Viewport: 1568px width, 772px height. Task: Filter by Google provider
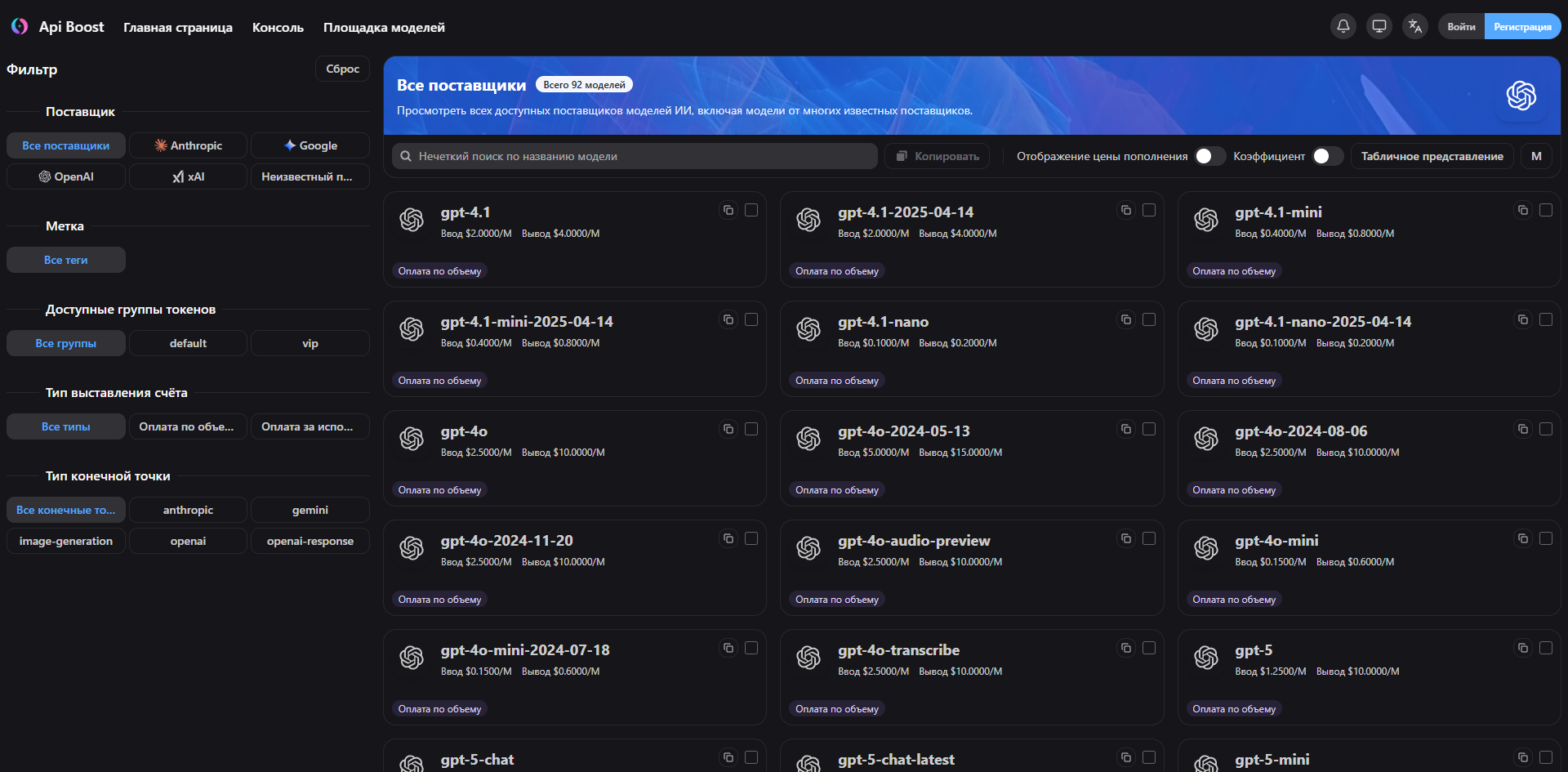[310, 145]
